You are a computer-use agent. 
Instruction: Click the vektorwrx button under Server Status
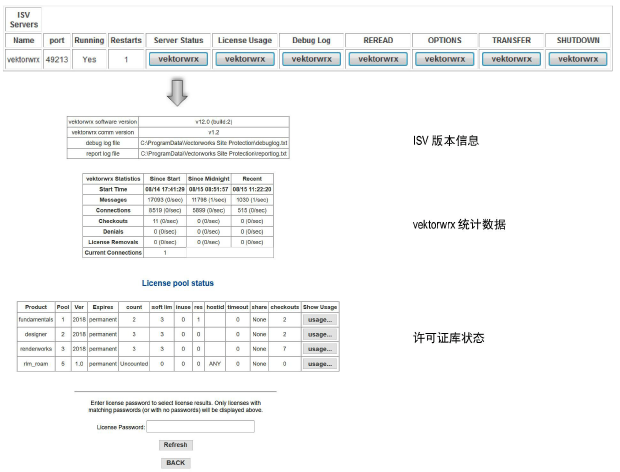[179, 59]
